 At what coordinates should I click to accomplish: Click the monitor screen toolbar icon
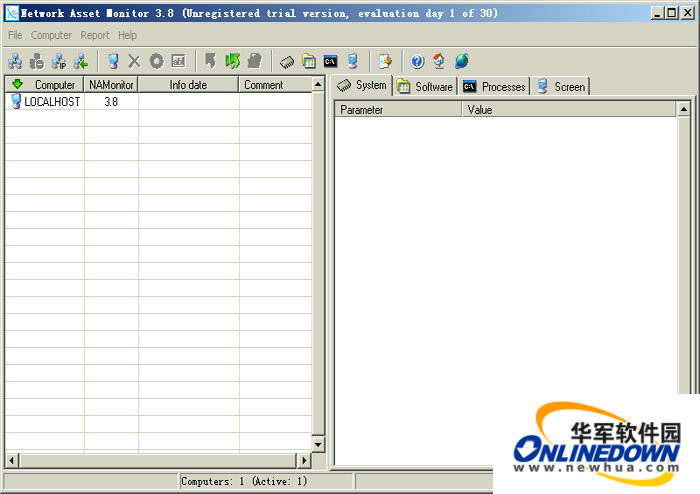[x=353, y=61]
